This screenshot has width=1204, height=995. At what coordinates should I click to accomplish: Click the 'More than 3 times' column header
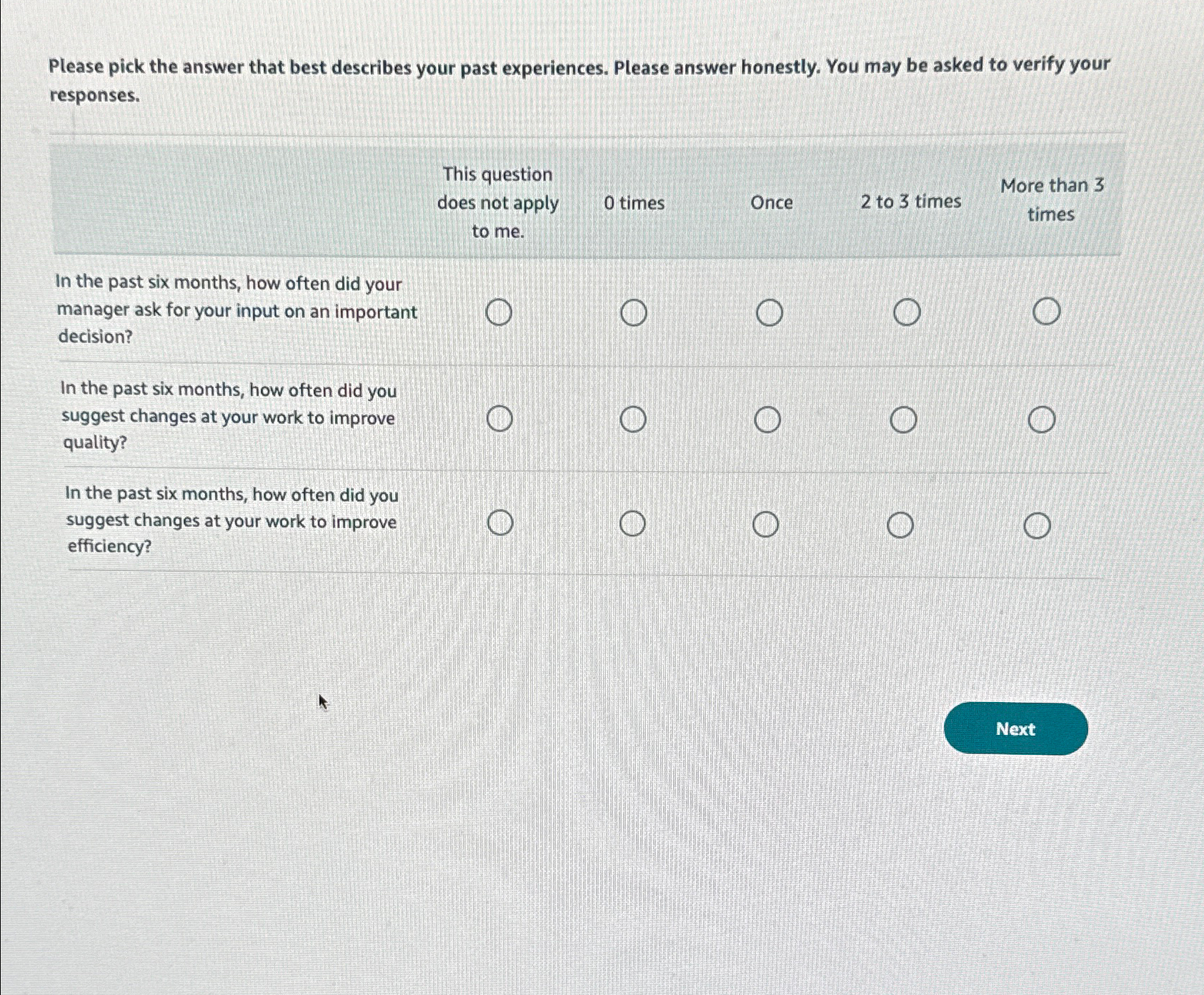pos(1051,199)
